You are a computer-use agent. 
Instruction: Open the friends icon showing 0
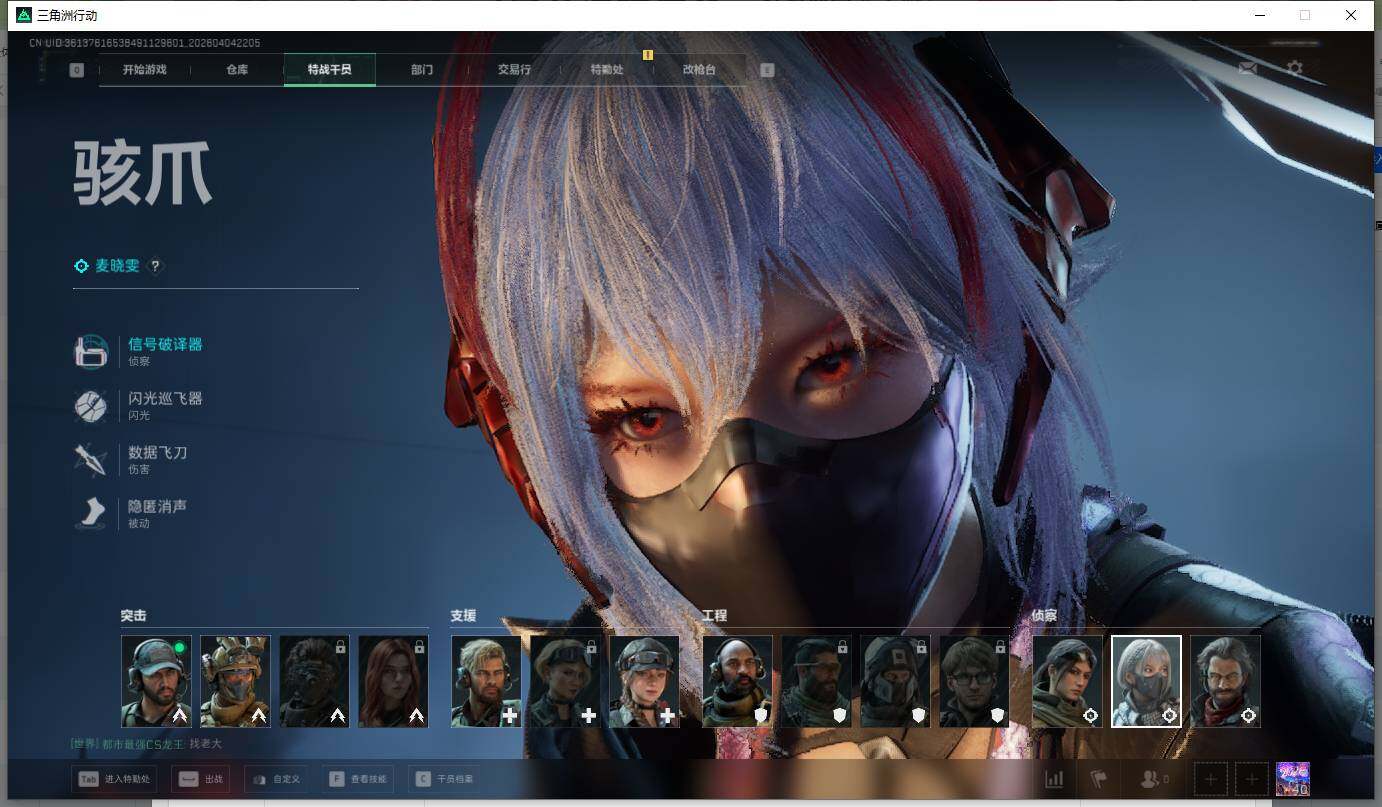pyautogui.click(x=1154, y=779)
